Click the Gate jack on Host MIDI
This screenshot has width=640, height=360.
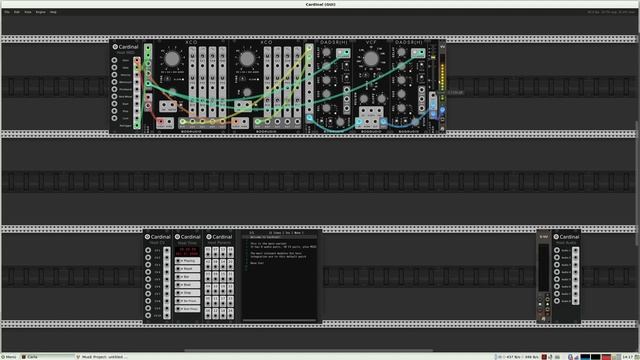[114, 67]
